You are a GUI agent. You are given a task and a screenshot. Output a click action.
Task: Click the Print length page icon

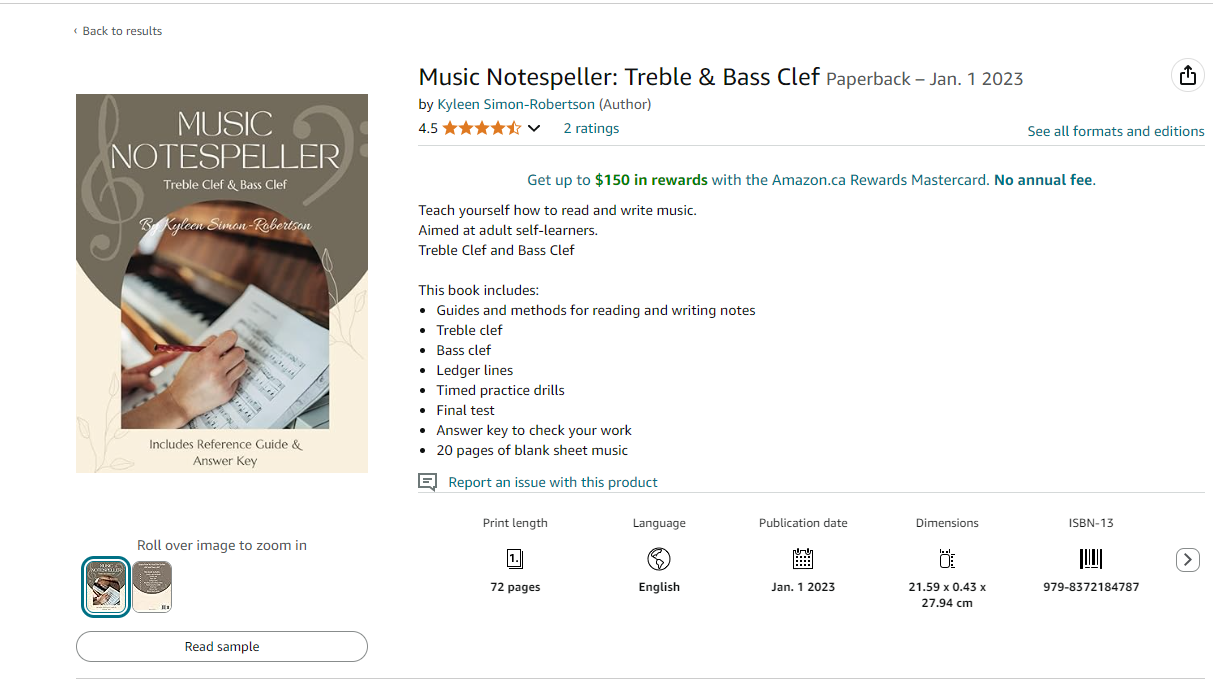point(515,559)
